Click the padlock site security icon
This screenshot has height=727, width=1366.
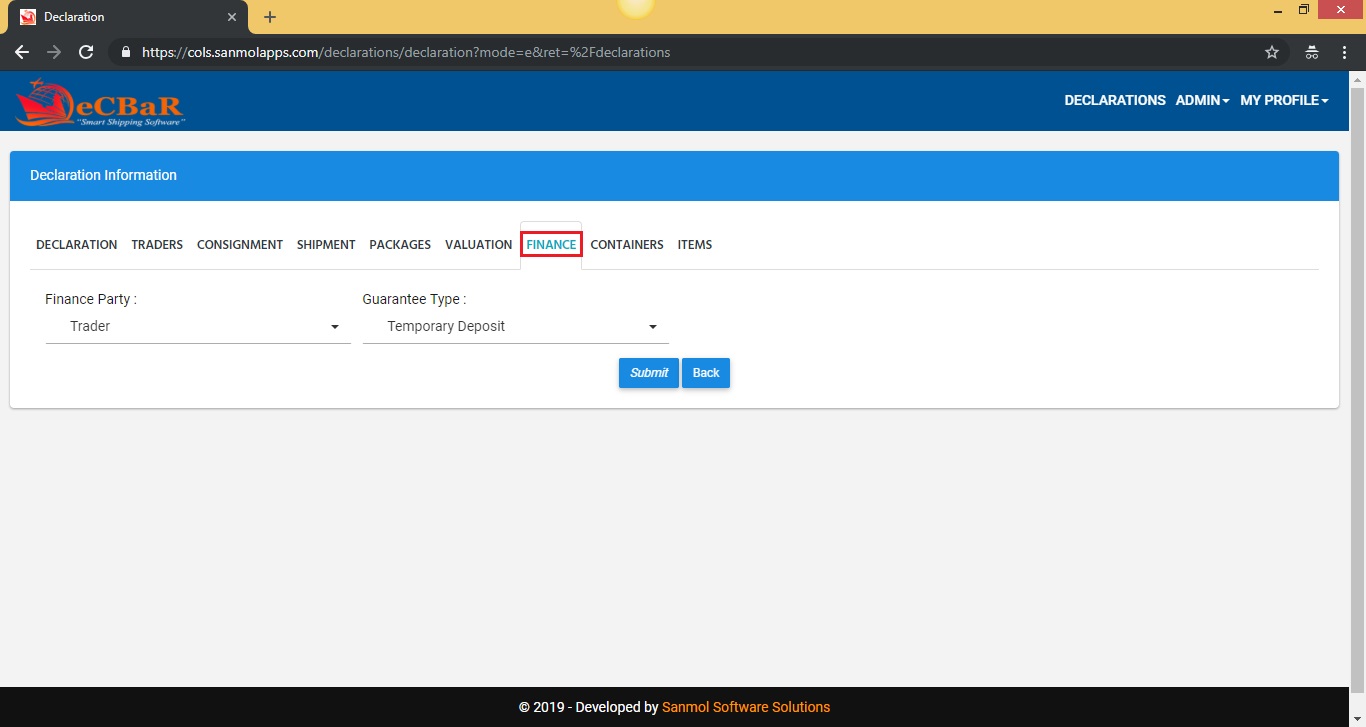point(125,52)
